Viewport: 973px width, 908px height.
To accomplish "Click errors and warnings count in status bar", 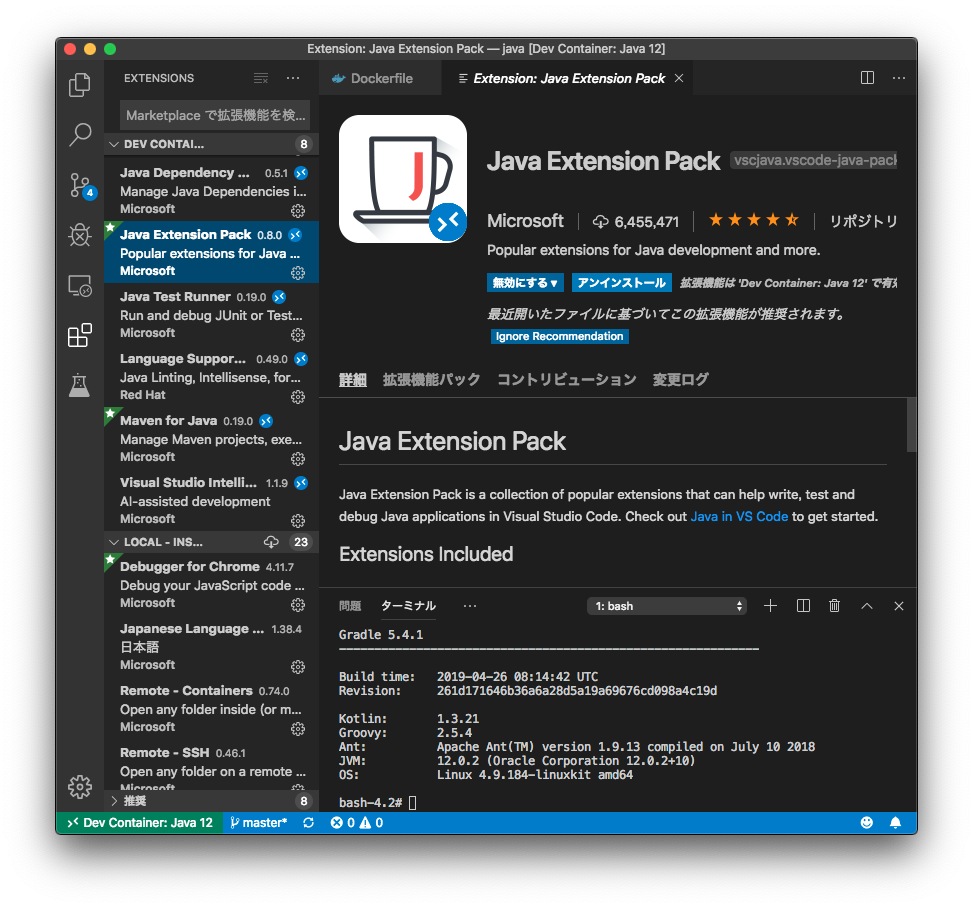I will pyautogui.click(x=357, y=822).
